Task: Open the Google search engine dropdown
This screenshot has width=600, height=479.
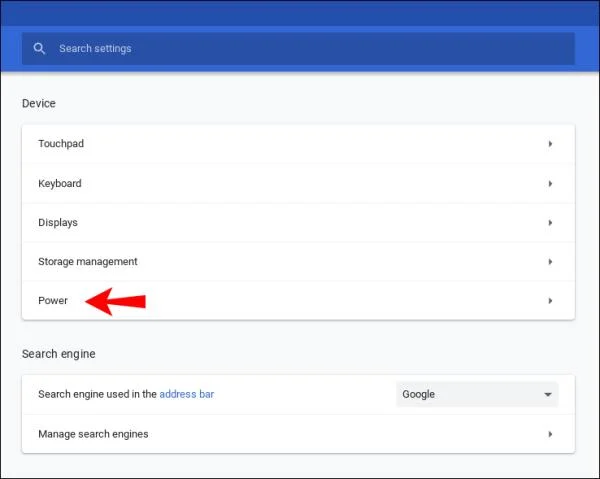Action: coord(477,394)
